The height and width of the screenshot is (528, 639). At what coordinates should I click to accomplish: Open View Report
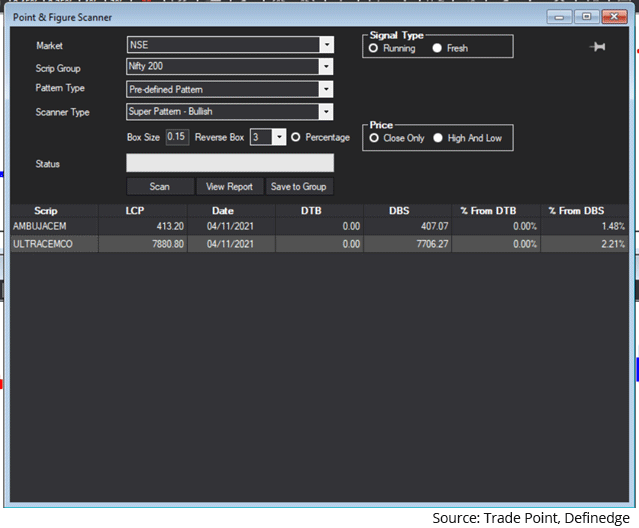[229, 187]
